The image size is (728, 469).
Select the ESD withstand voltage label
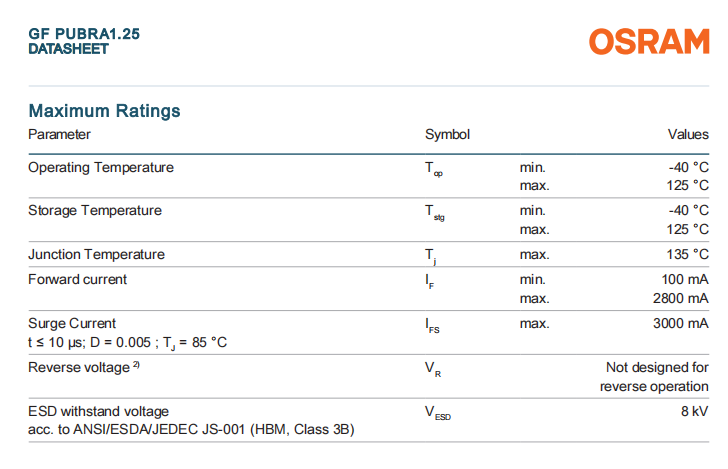pos(99,411)
